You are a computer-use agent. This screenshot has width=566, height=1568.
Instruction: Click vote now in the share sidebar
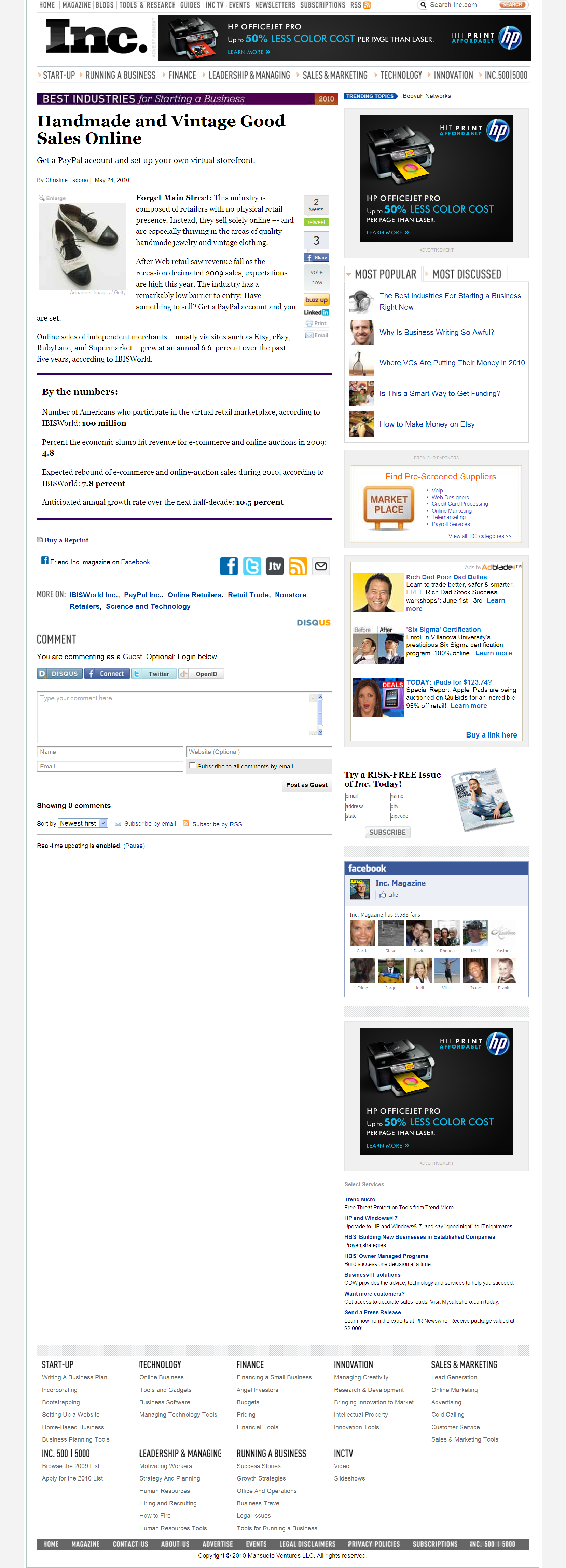point(316,277)
